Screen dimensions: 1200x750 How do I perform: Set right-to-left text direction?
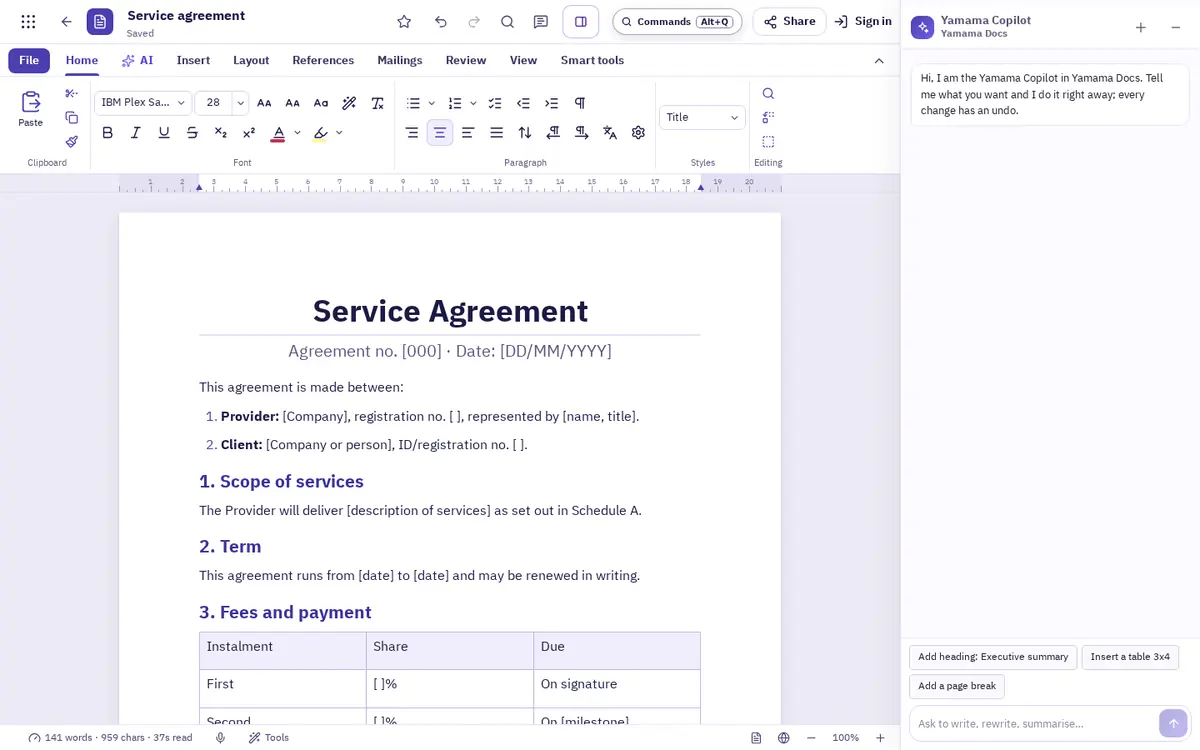click(x=553, y=132)
